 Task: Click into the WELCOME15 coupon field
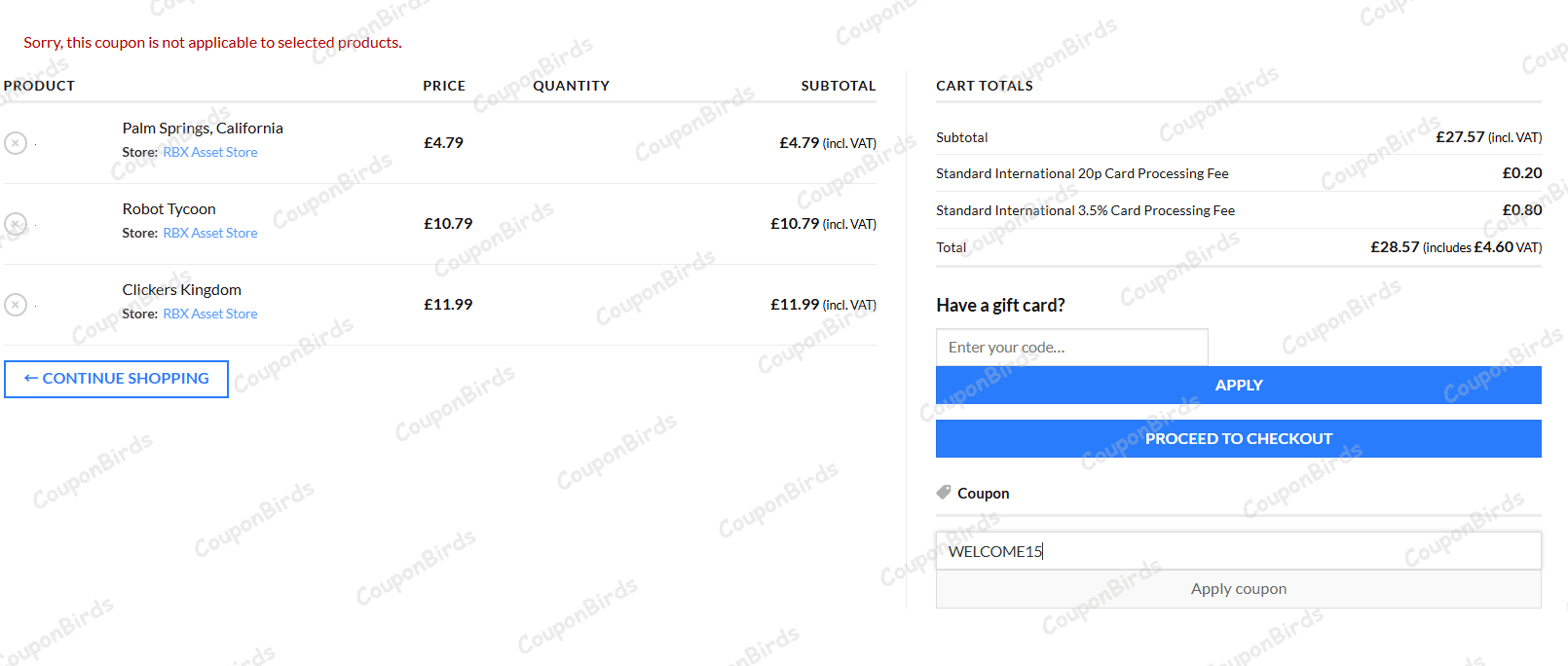tap(1238, 551)
